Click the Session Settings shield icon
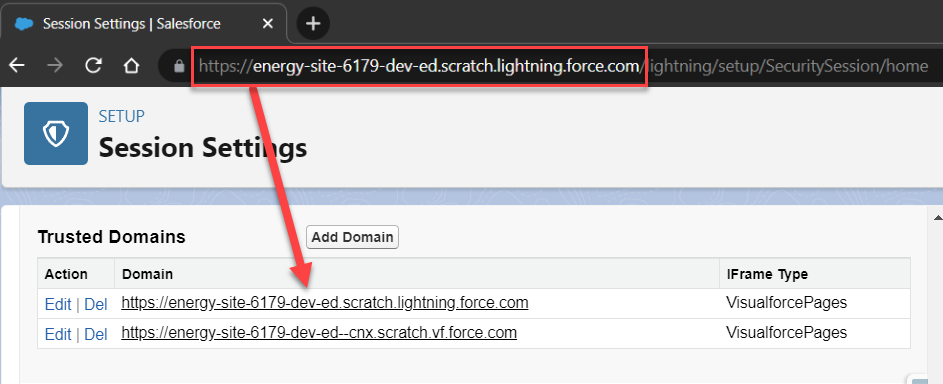 coord(56,133)
